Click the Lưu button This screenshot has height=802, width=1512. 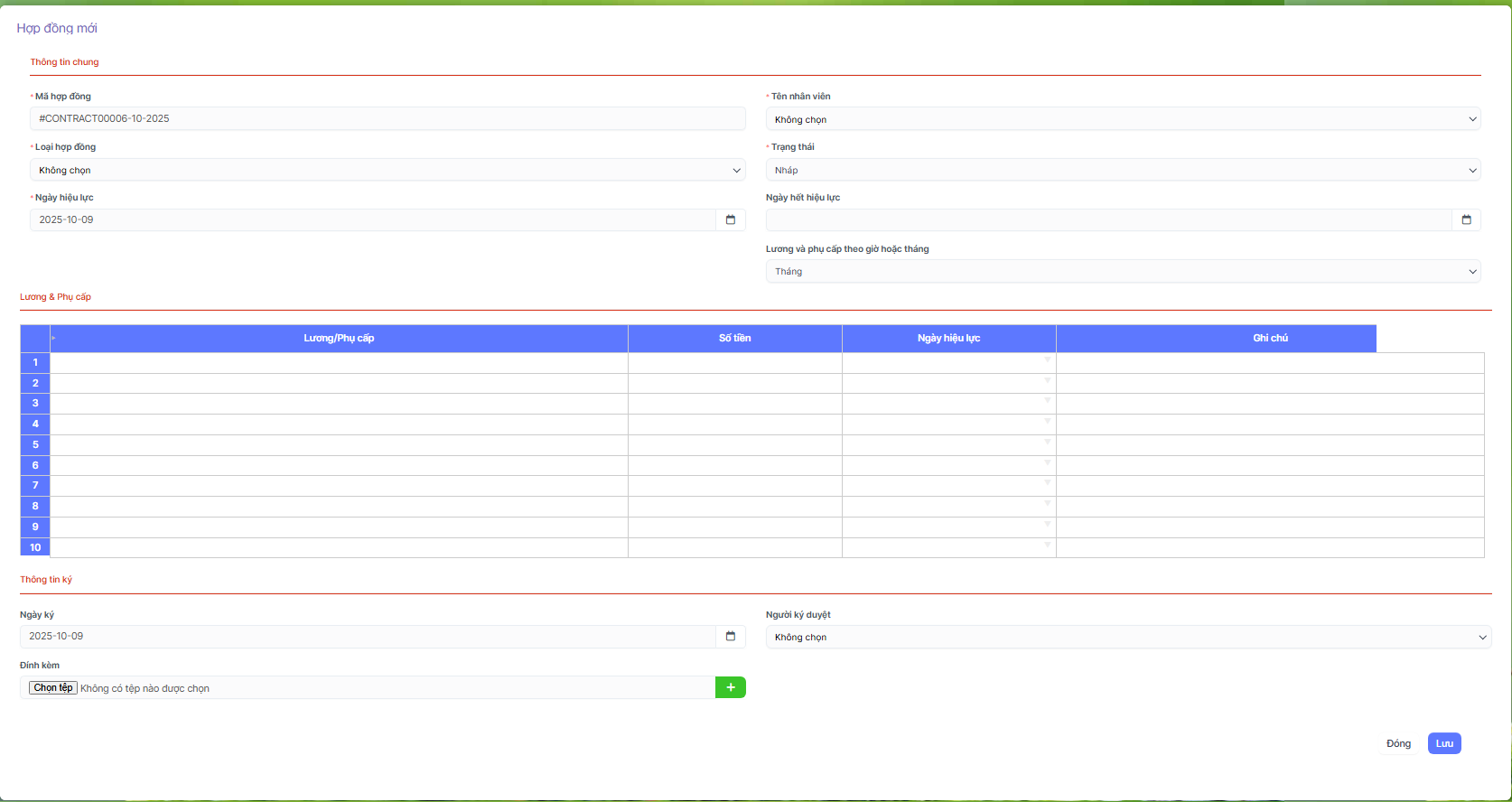pyautogui.click(x=1444, y=743)
